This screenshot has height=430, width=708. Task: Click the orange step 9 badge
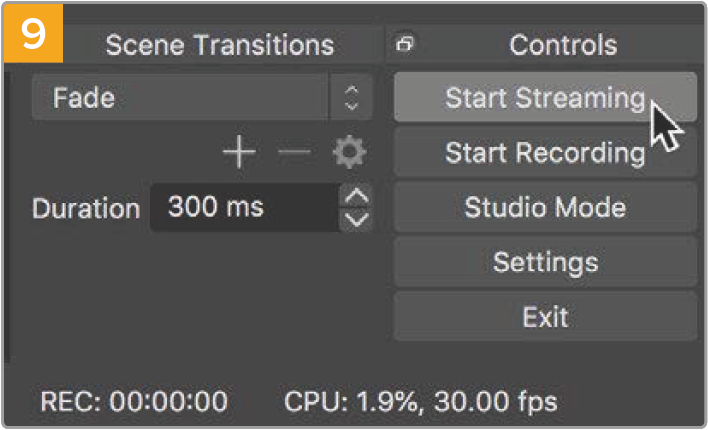point(33,33)
